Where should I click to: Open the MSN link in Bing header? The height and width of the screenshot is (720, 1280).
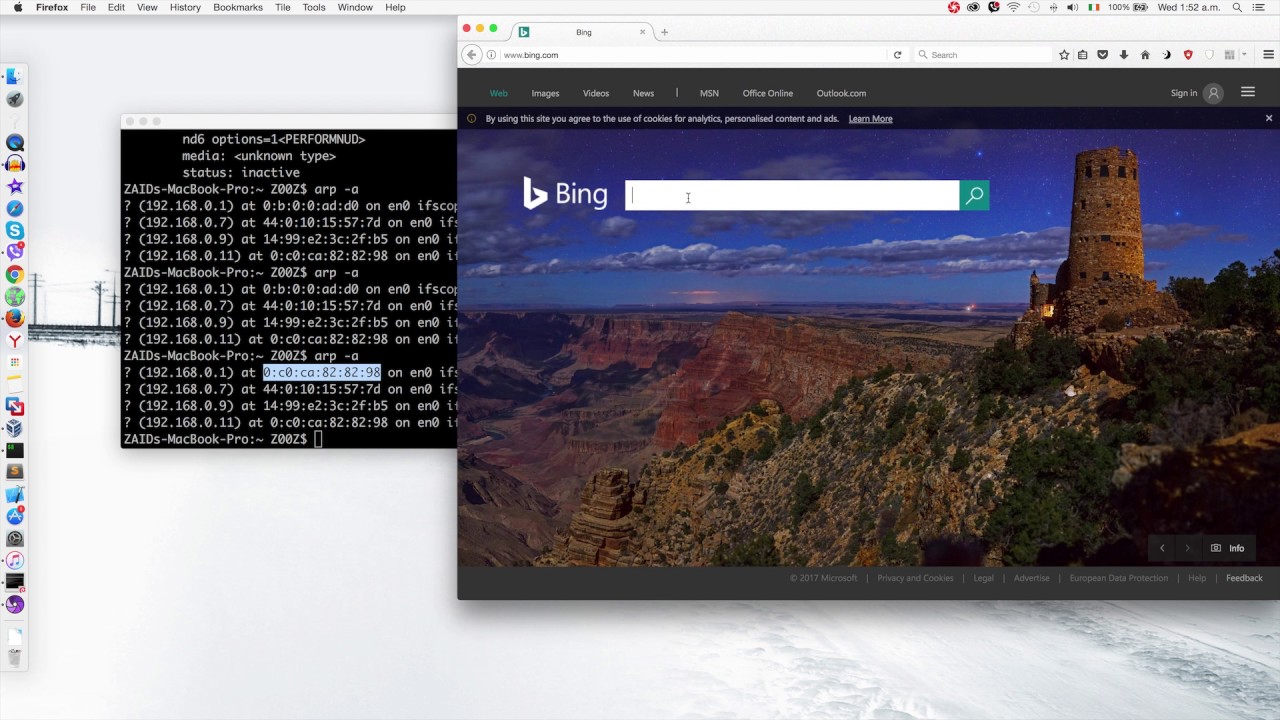(x=709, y=93)
